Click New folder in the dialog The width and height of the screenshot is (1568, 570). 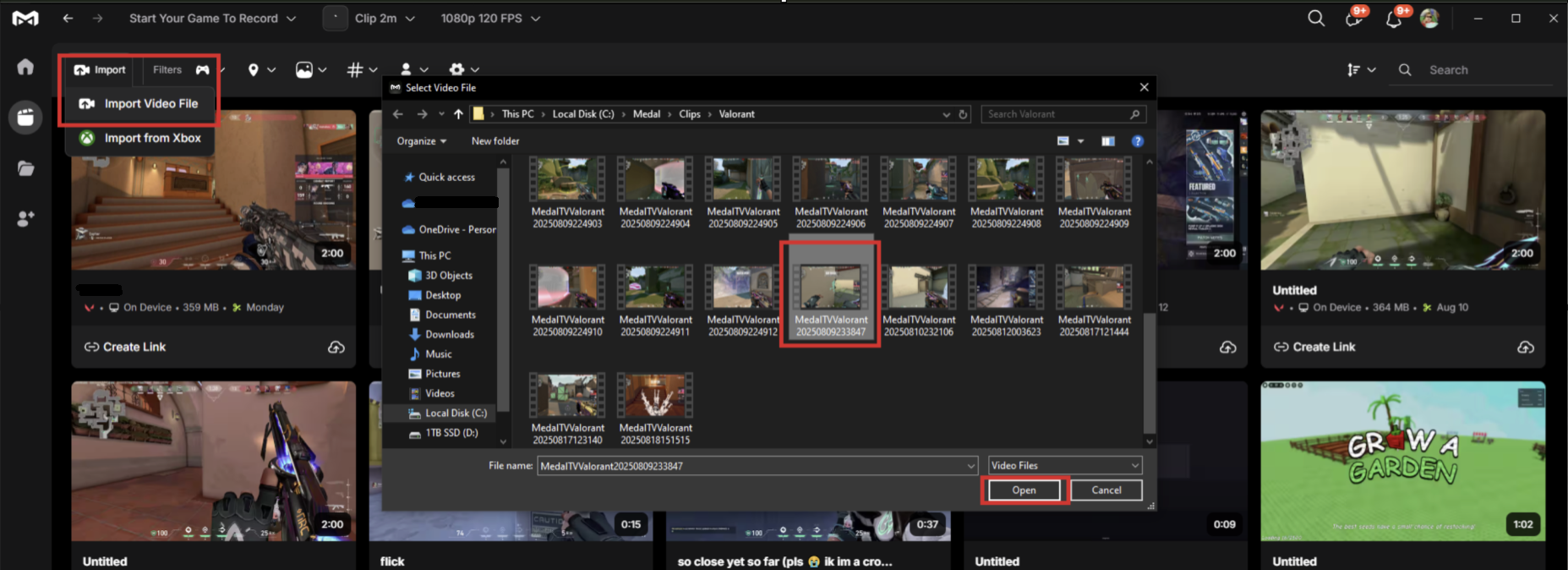[495, 141]
